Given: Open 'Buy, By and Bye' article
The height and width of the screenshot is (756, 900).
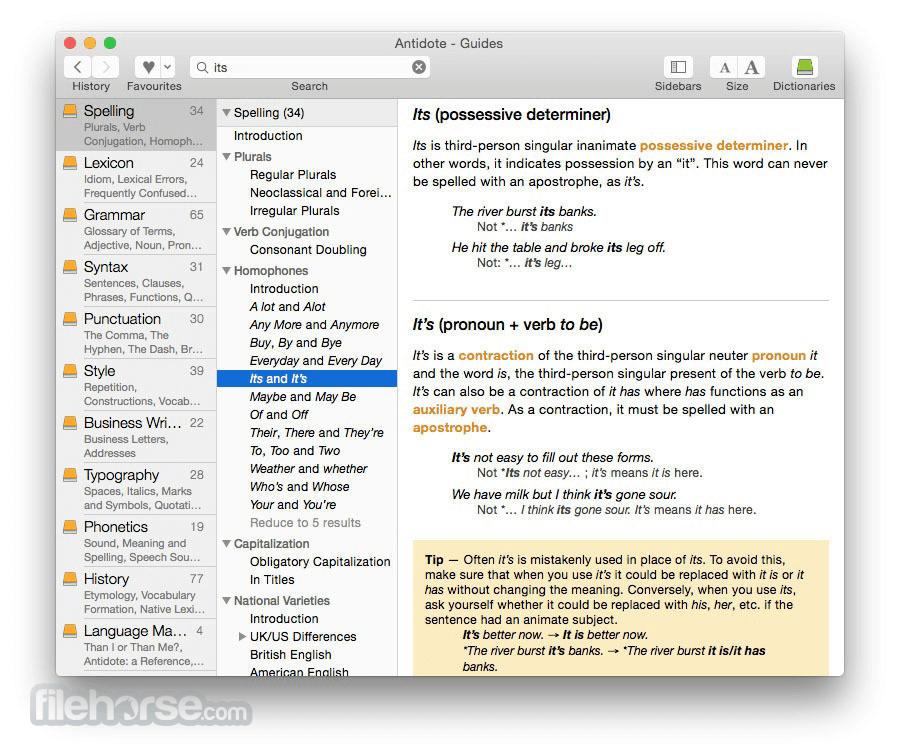Looking at the screenshot, I should 296,343.
